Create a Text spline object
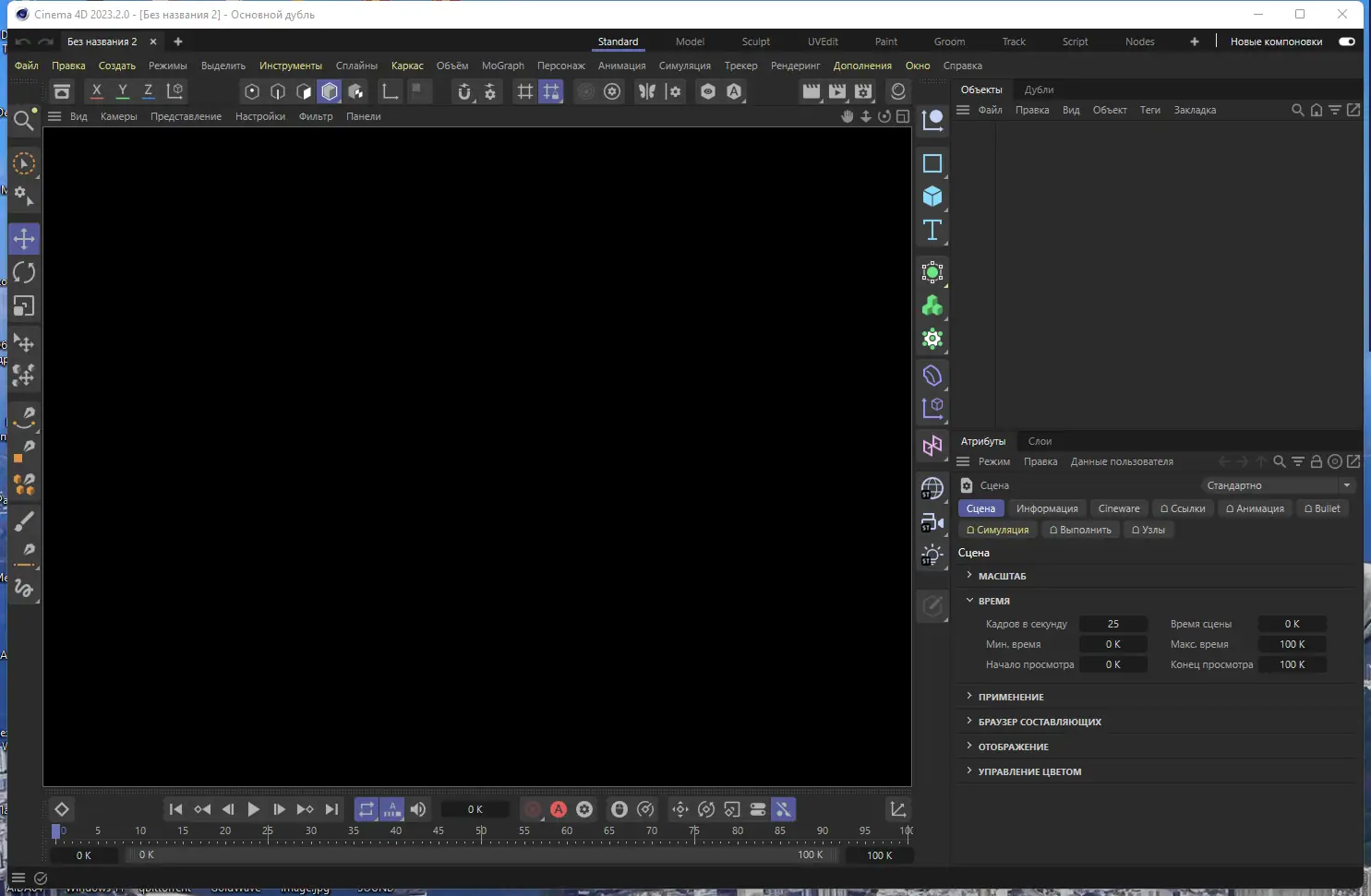 click(x=932, y=230)
